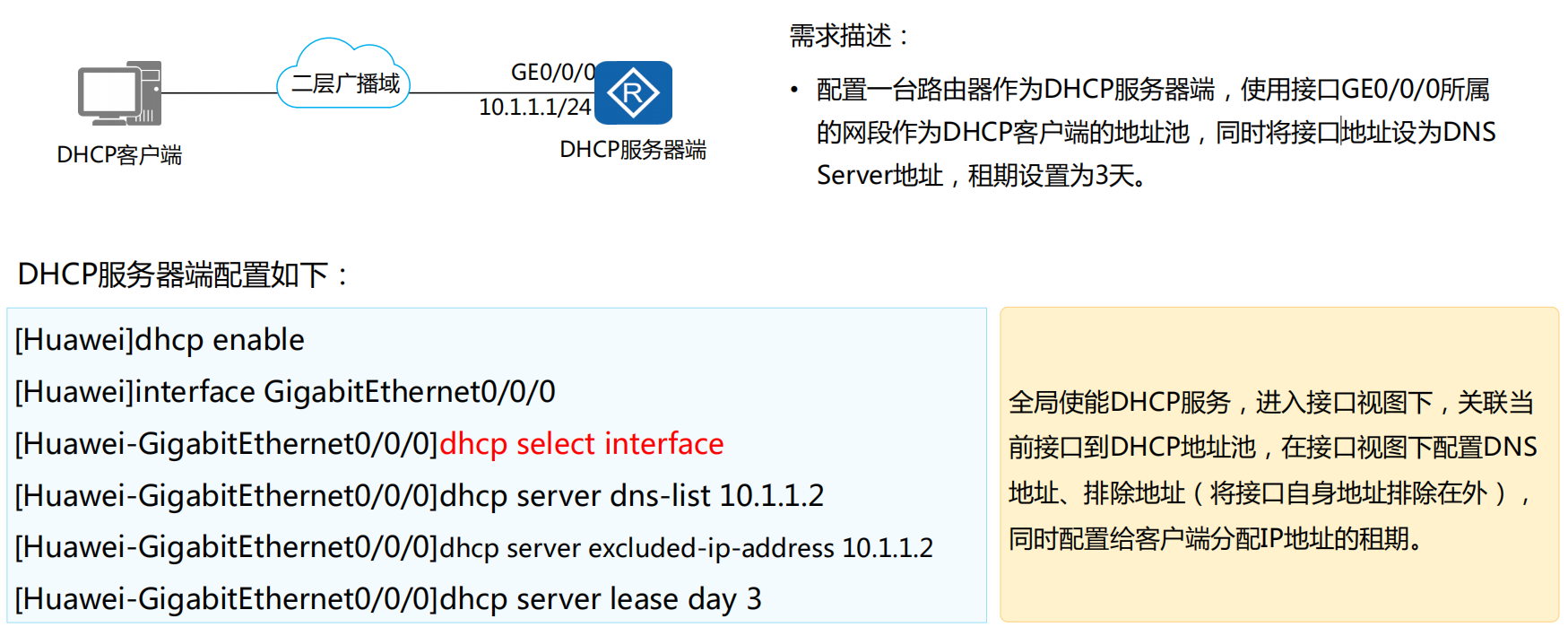Click the 10.1.1.1/24 IP address label
This screenshot has height=636, width=1568.
tap(534, 108)
